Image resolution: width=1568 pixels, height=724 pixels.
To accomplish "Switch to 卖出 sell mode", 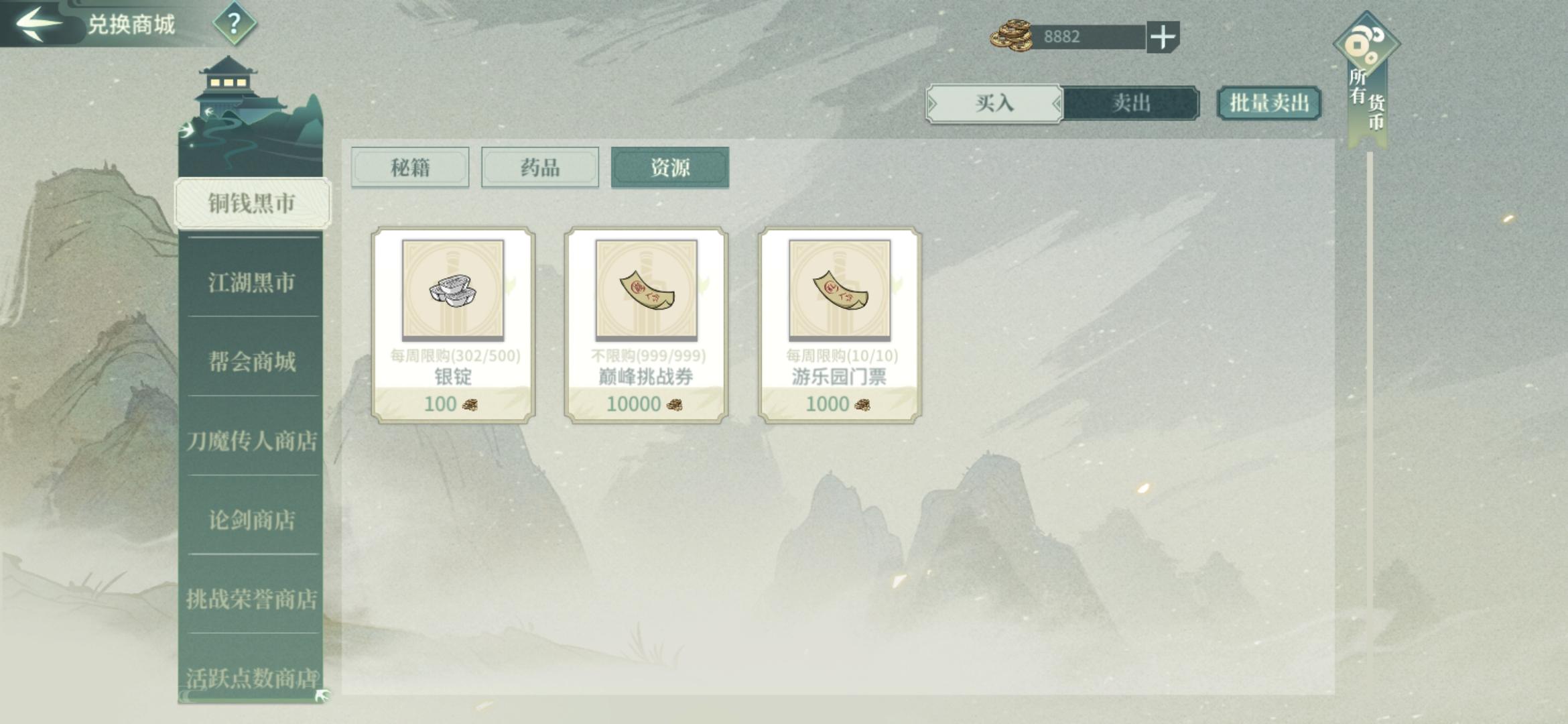I will (x=1131, y=103).
